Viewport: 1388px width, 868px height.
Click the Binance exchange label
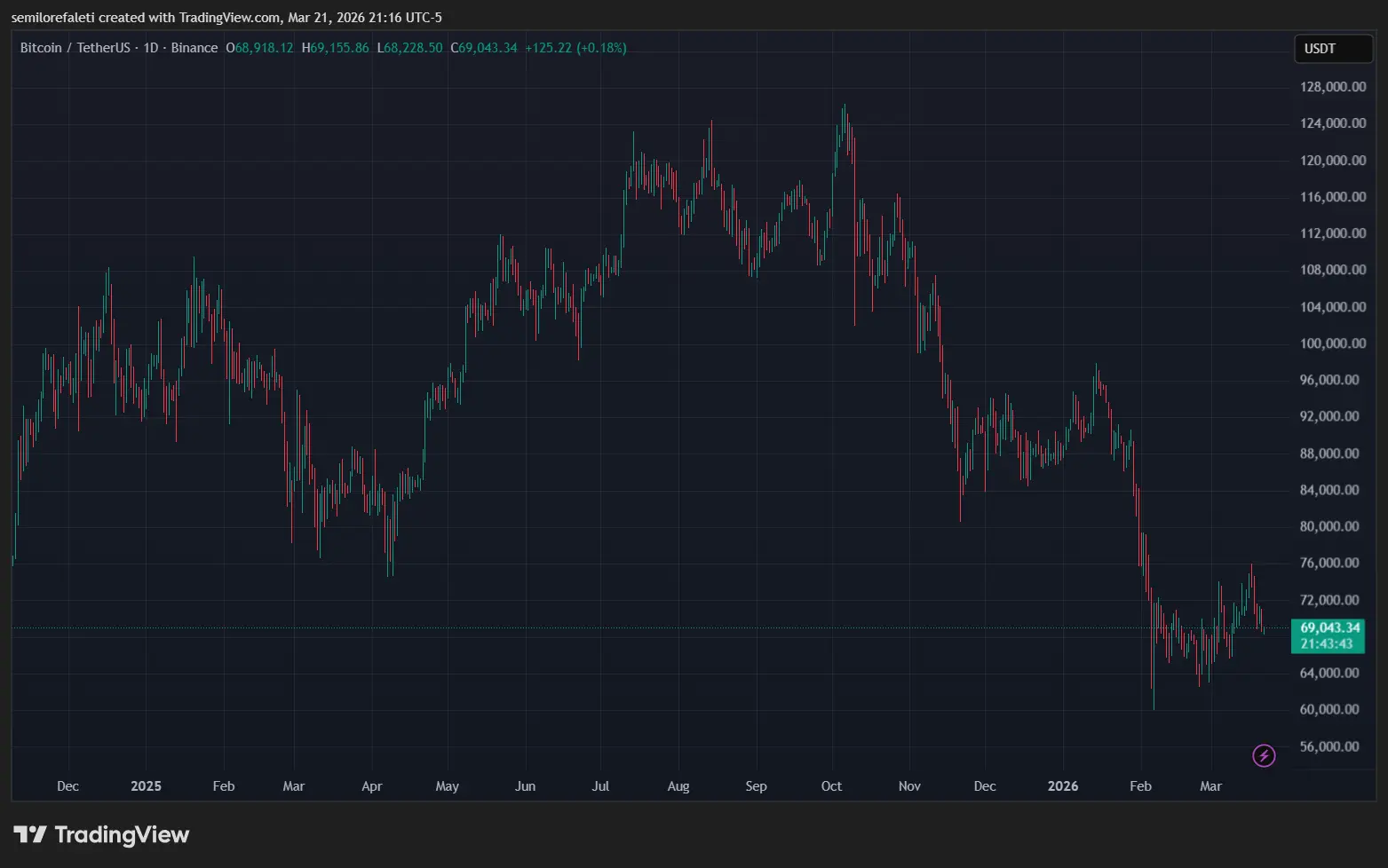click(194, 48)
